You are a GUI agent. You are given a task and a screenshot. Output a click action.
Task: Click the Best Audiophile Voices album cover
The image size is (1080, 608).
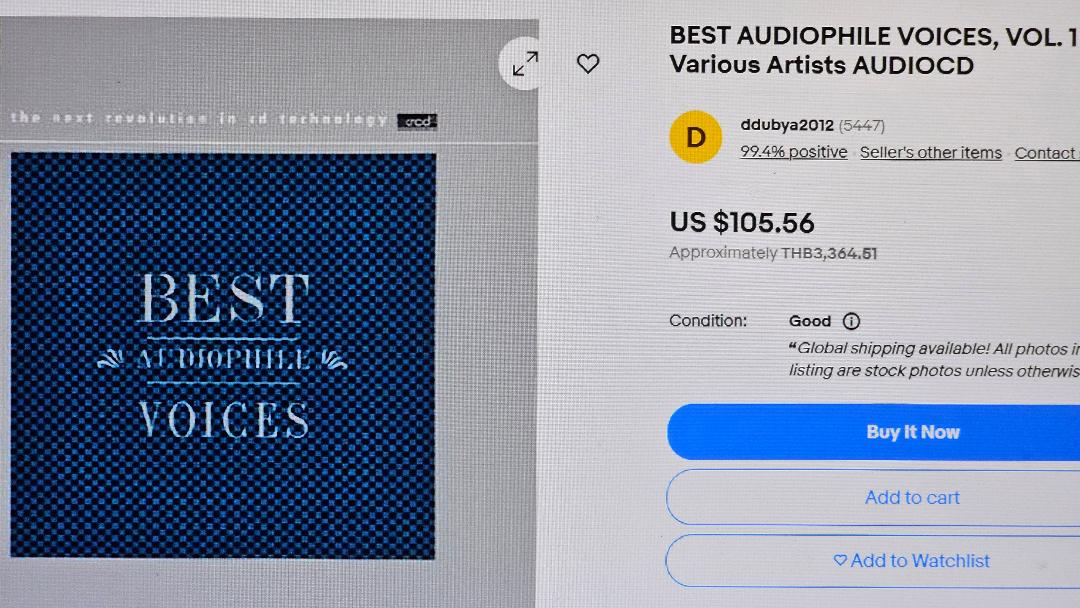point(223,355)
